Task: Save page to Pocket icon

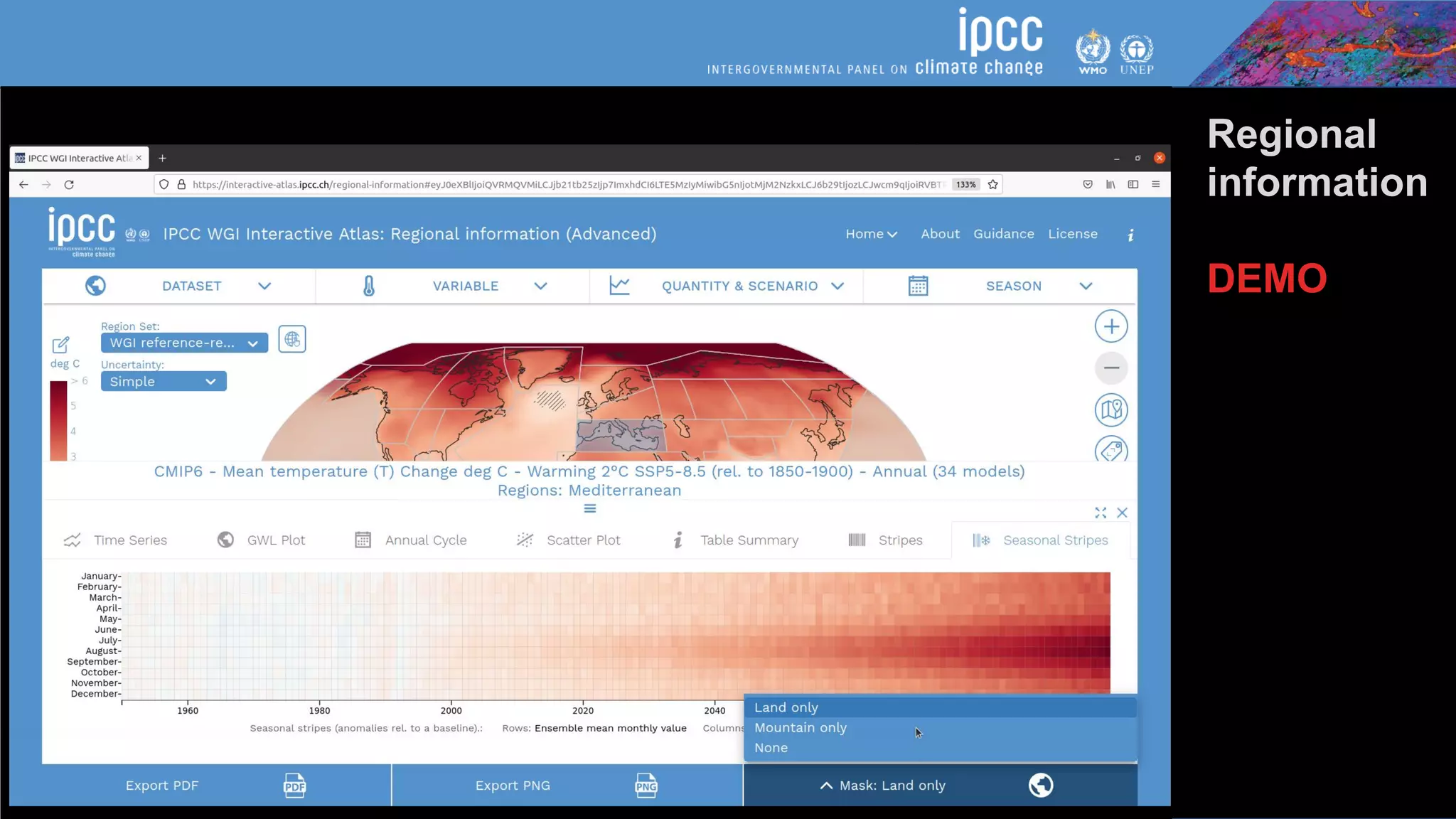Action: pos(1088,185)
